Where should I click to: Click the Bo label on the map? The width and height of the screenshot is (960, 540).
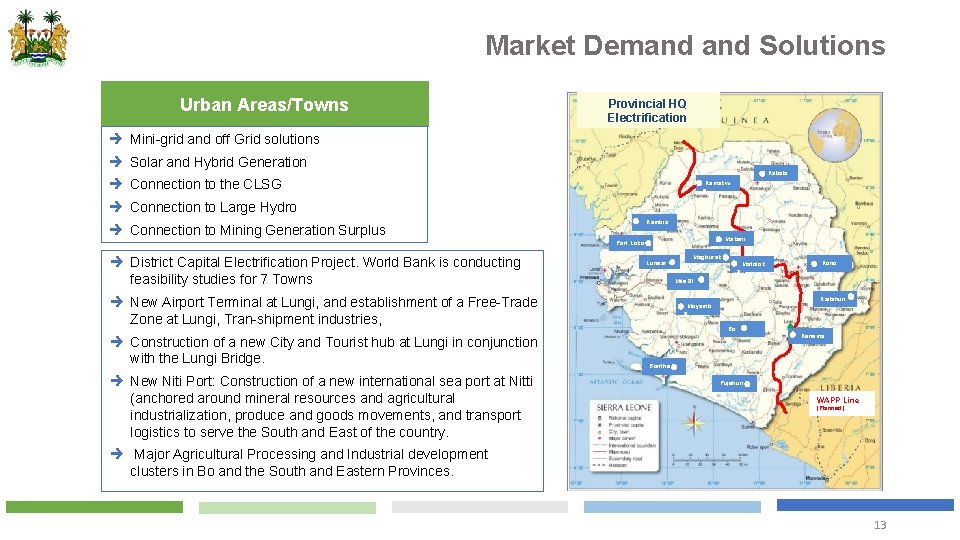[742, 329]
